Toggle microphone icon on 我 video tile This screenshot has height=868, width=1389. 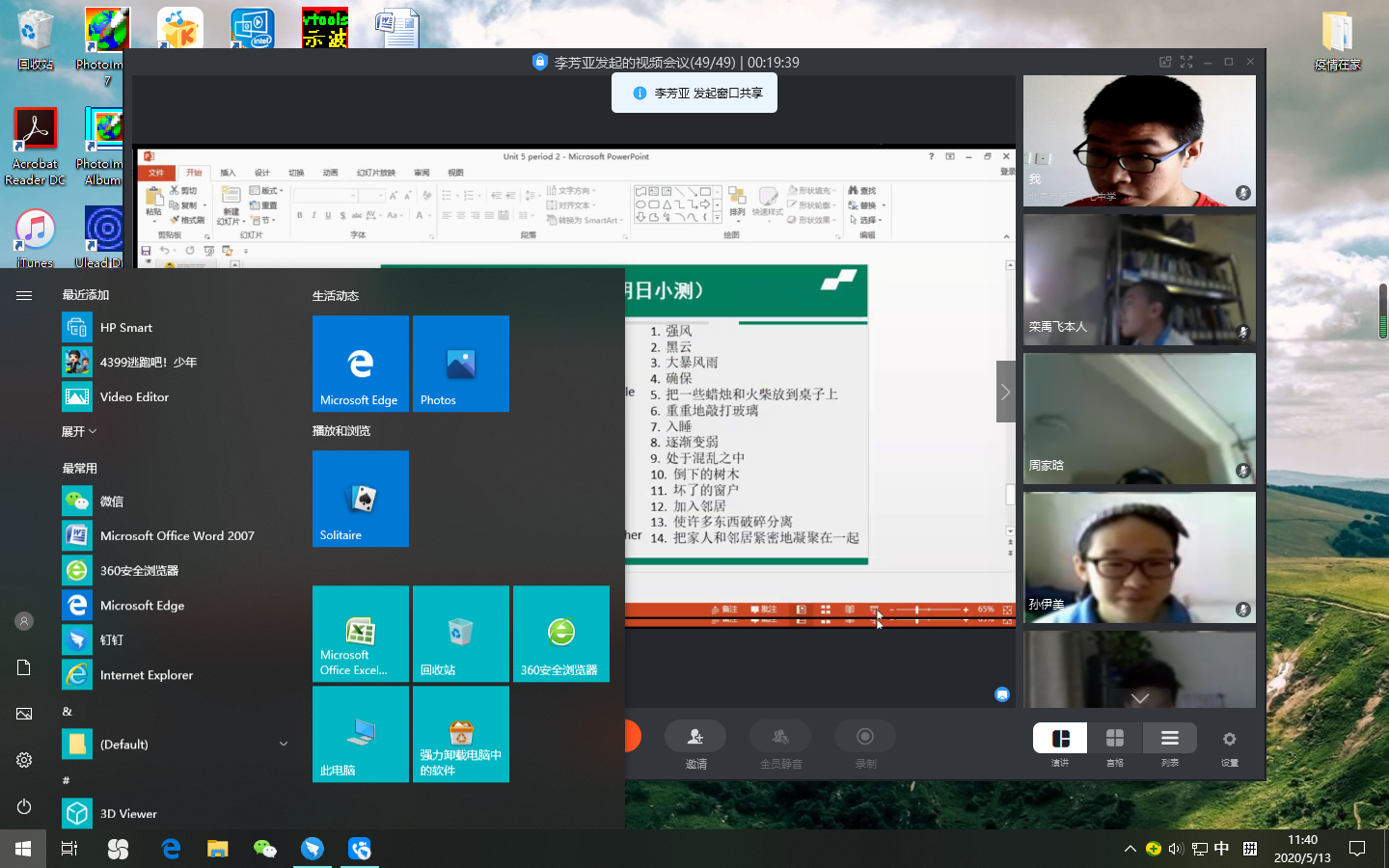1243,193
